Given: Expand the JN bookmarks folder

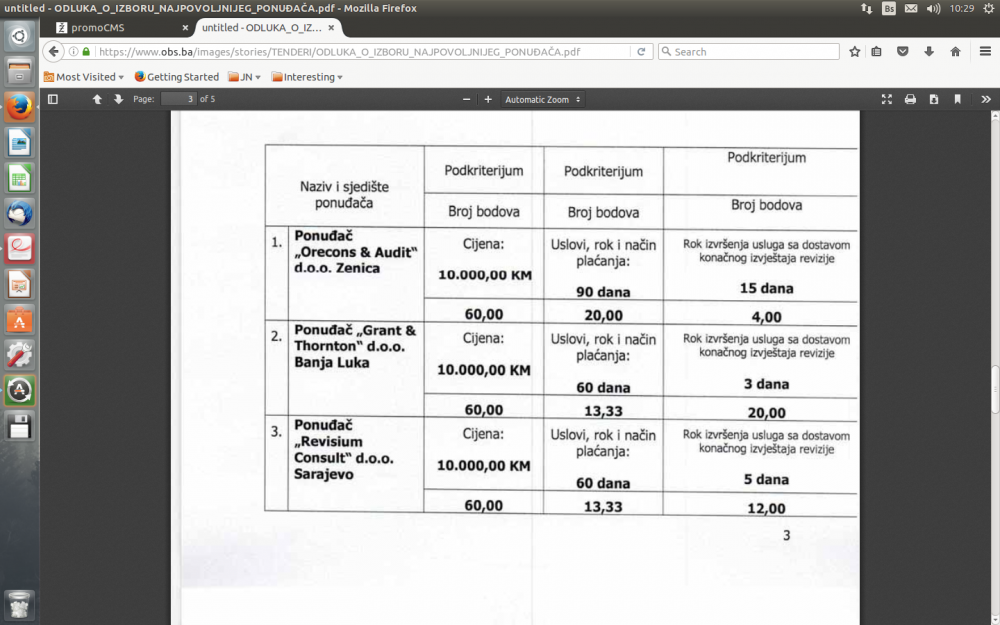Looking at the screenshot, I should coord(245,77).
